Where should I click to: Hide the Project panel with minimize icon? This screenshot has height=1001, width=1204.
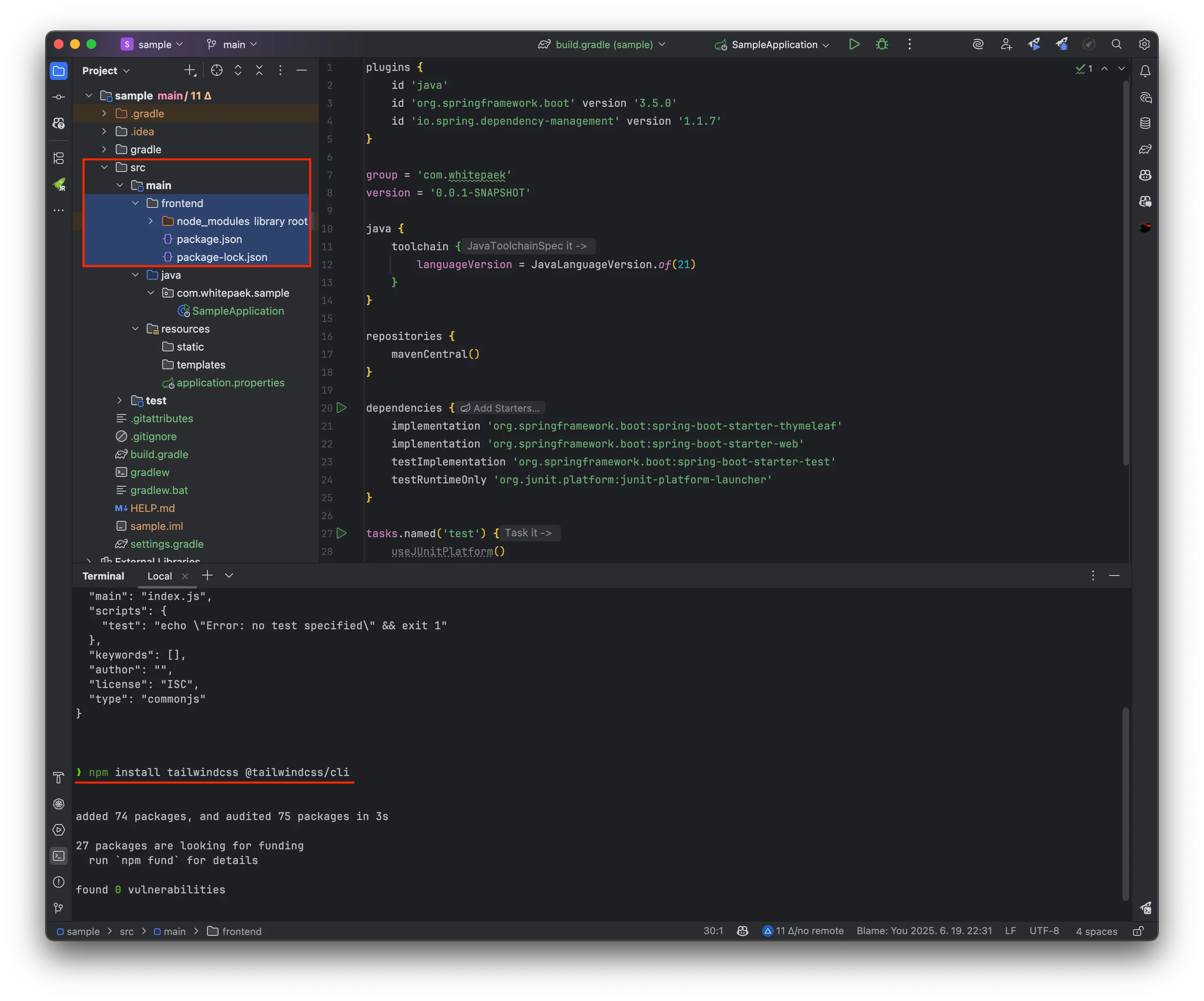tap(302, 71)
